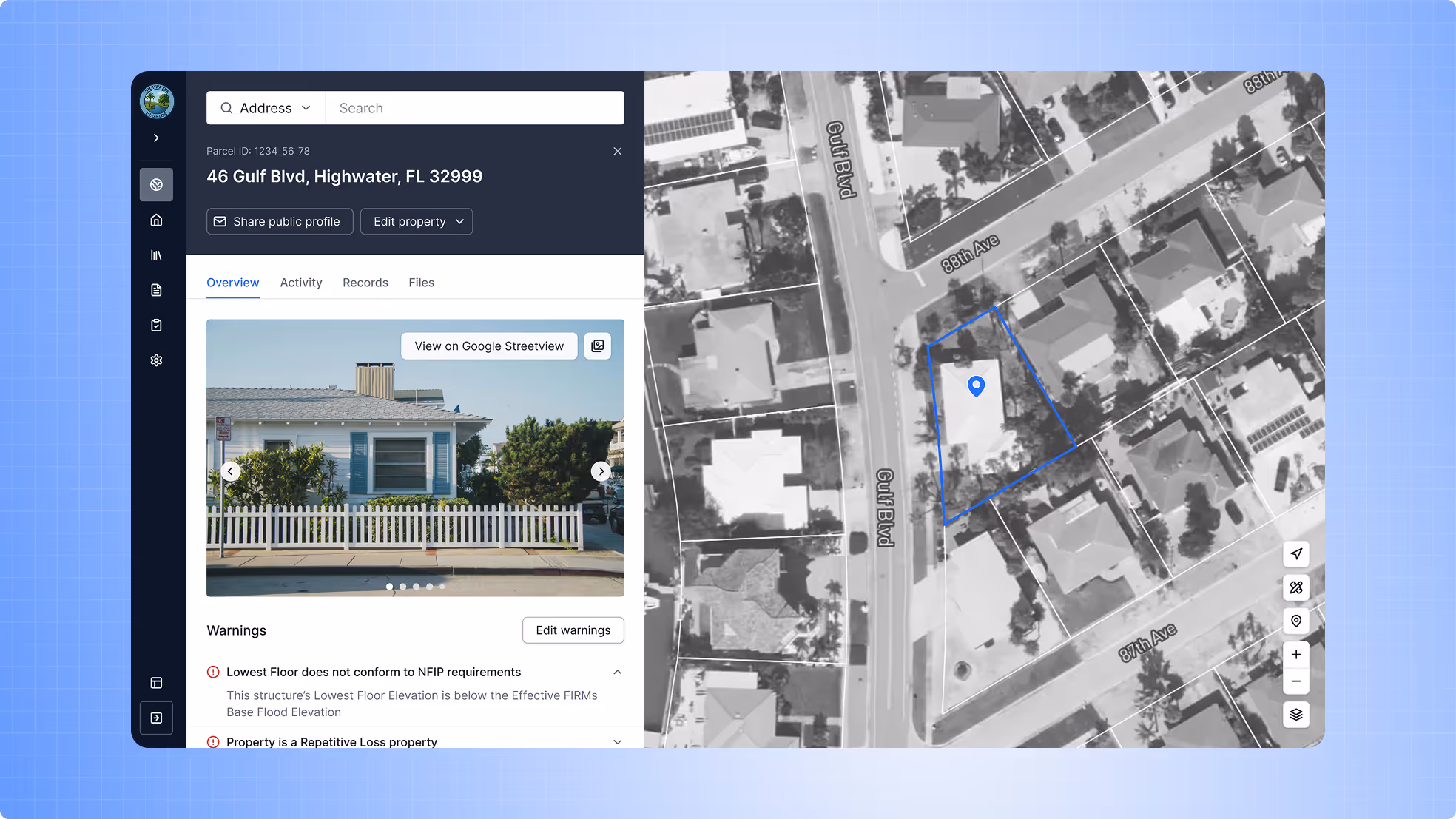Click the locate-me arrow icon on map
This screenshot has height=819, width=1456.
point(1295,554)
